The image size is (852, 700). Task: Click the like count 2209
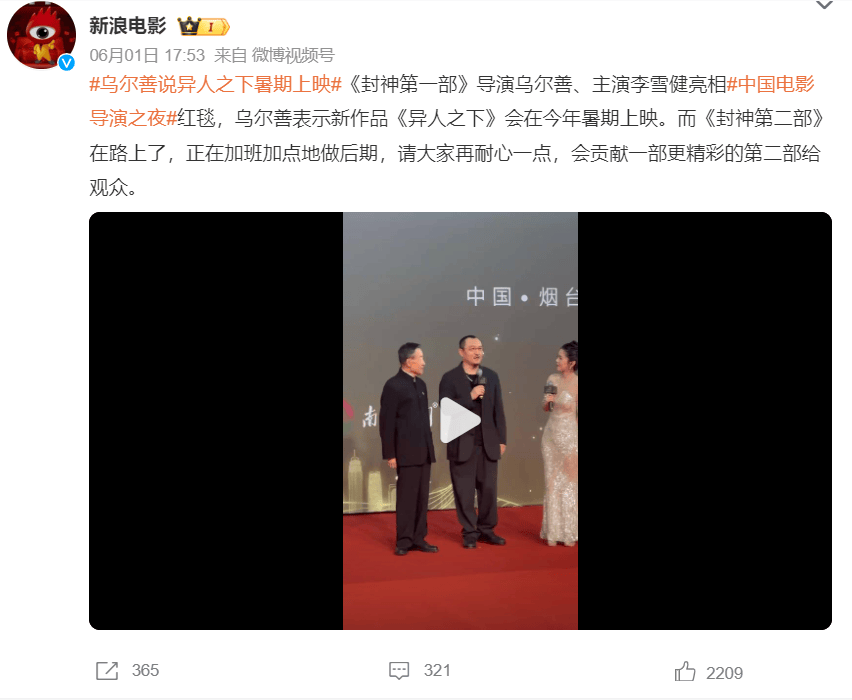[724, 673]
